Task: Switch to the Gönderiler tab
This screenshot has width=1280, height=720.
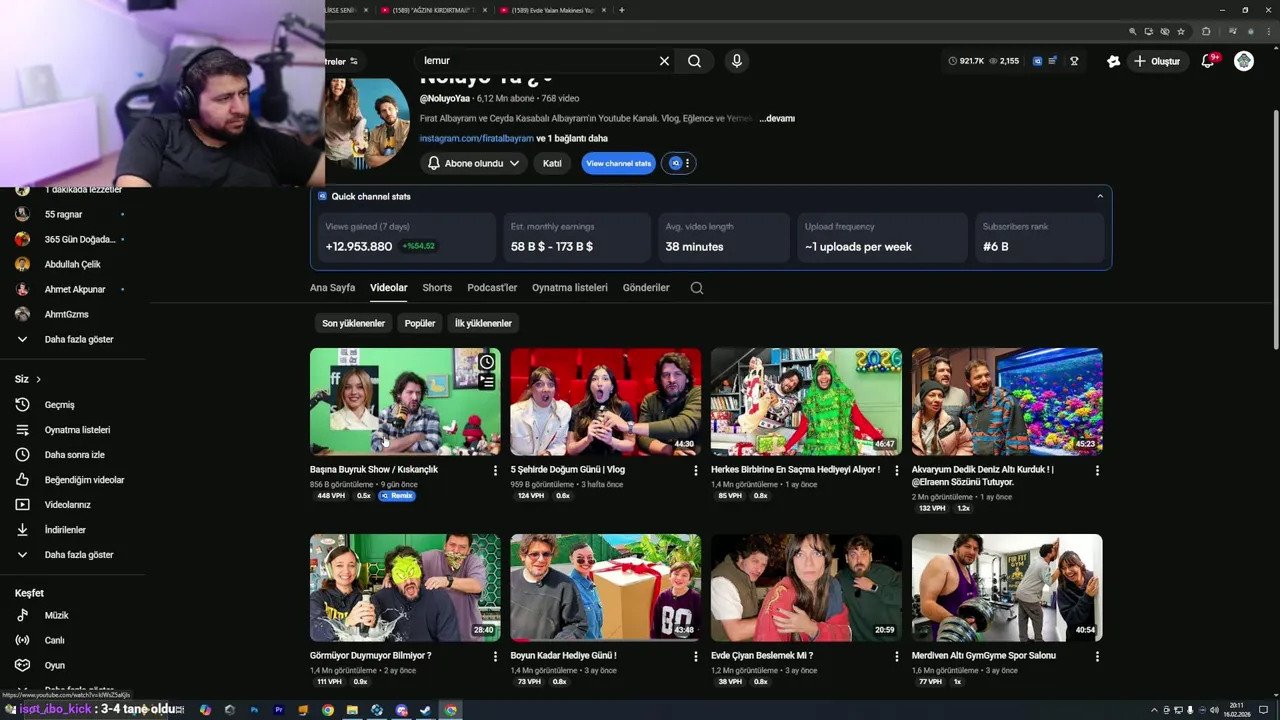Action: click(x=646, y=288)
